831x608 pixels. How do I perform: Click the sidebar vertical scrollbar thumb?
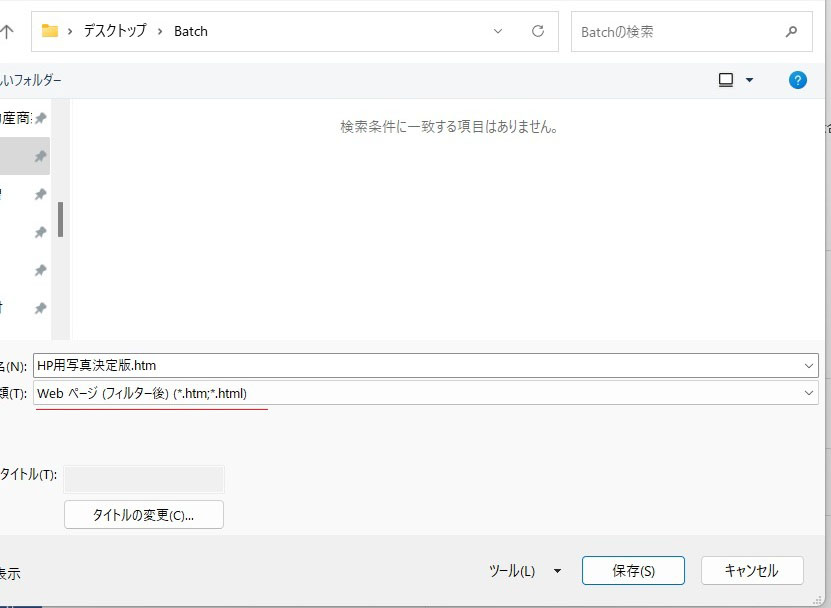tap(61, 219)
